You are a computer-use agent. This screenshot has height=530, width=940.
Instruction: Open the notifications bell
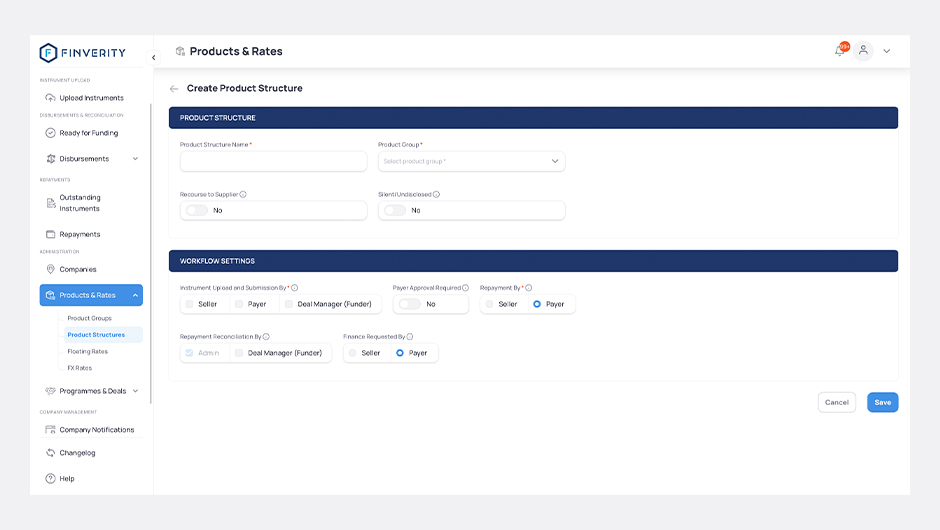point(840,51)
